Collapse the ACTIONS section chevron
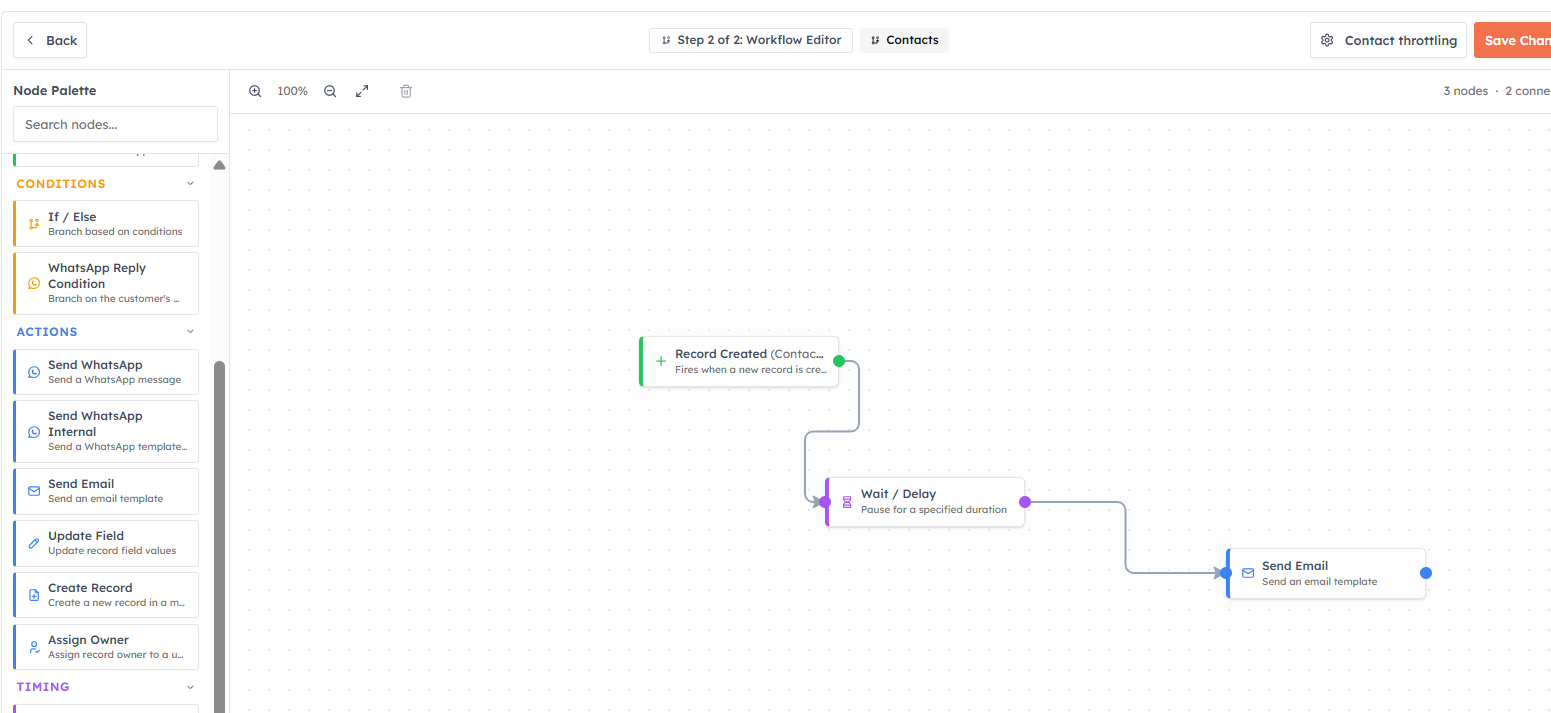 pyautogui.click(x=191, y=332)
